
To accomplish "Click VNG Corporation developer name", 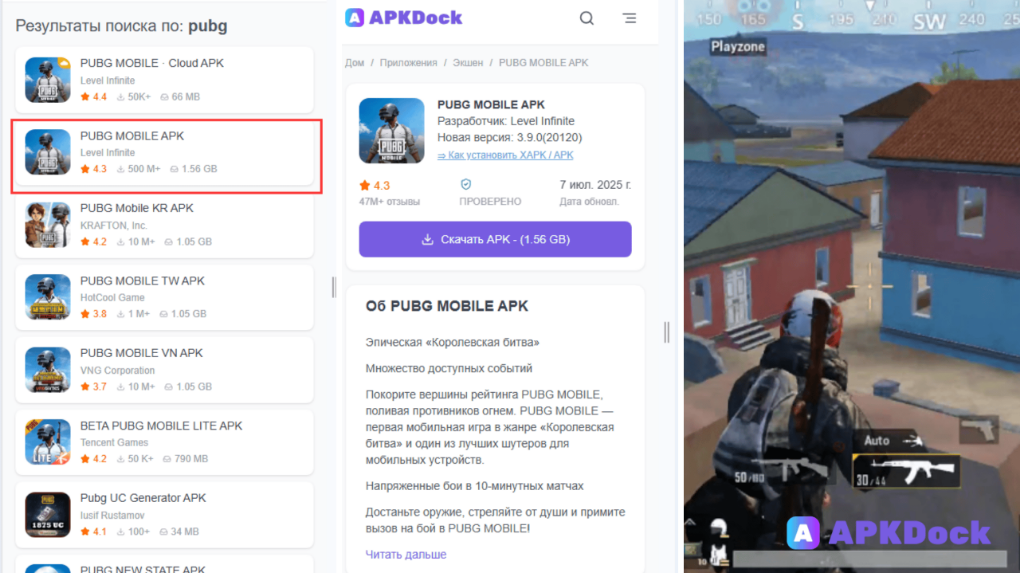I will pos(117,371).
